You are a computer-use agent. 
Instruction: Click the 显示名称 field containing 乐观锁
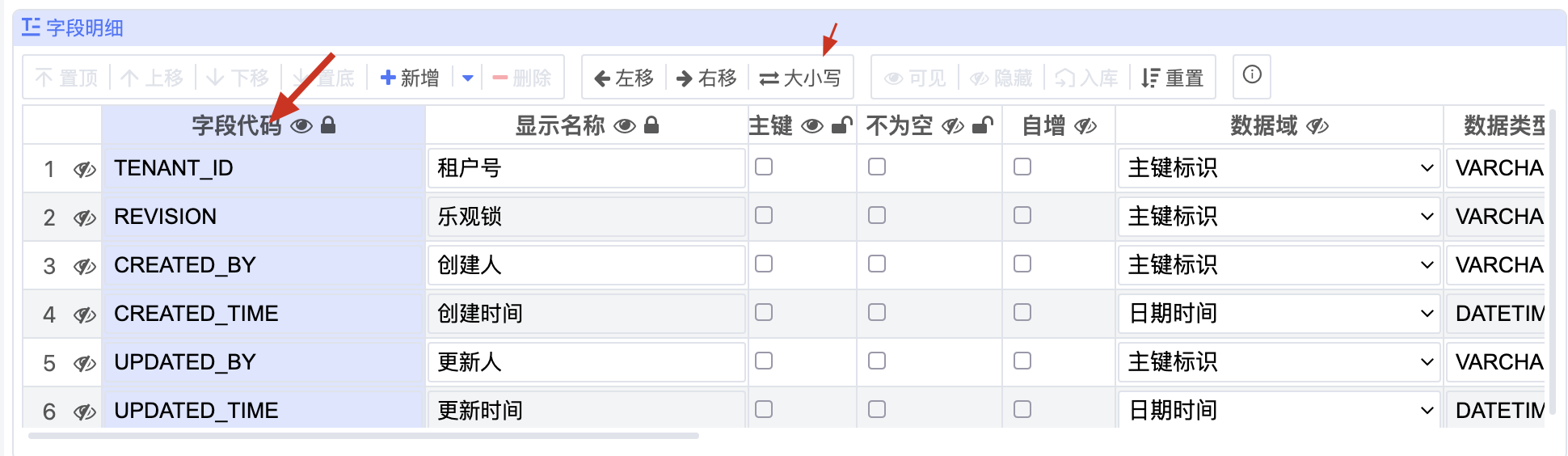coord(586,217)
